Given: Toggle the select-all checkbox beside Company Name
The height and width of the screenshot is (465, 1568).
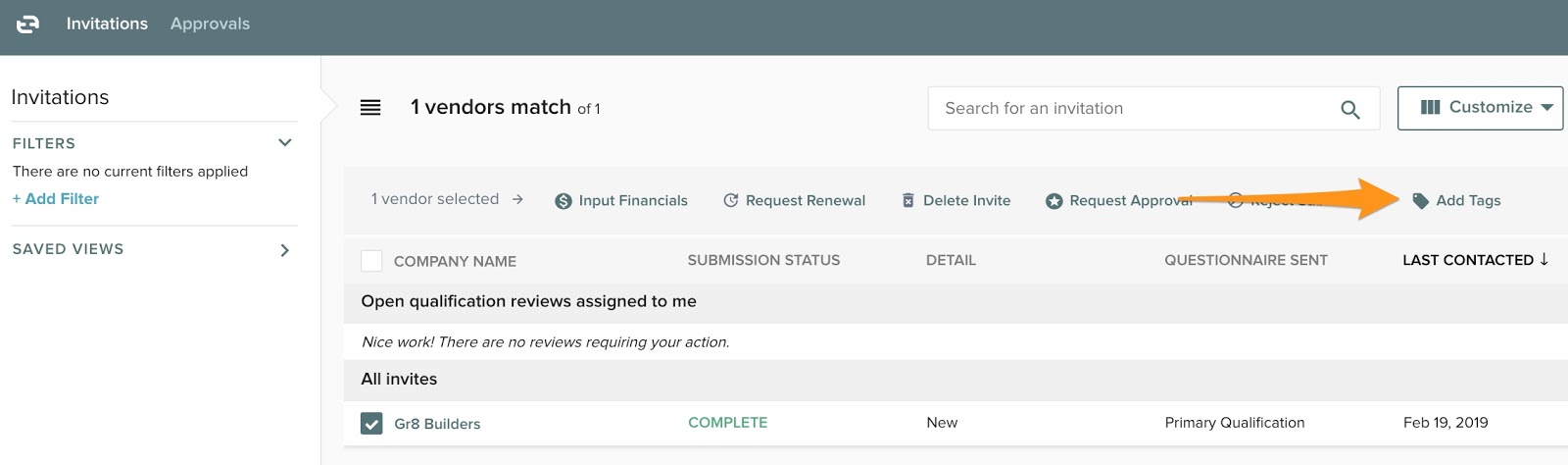Looking at the screenshot, I should click(371, 261).
